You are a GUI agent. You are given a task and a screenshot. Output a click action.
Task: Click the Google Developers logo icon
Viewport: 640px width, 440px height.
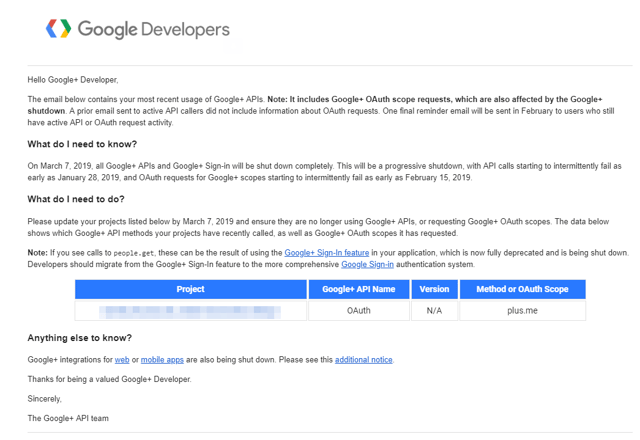pyautogui.click(x=58, y=29)
